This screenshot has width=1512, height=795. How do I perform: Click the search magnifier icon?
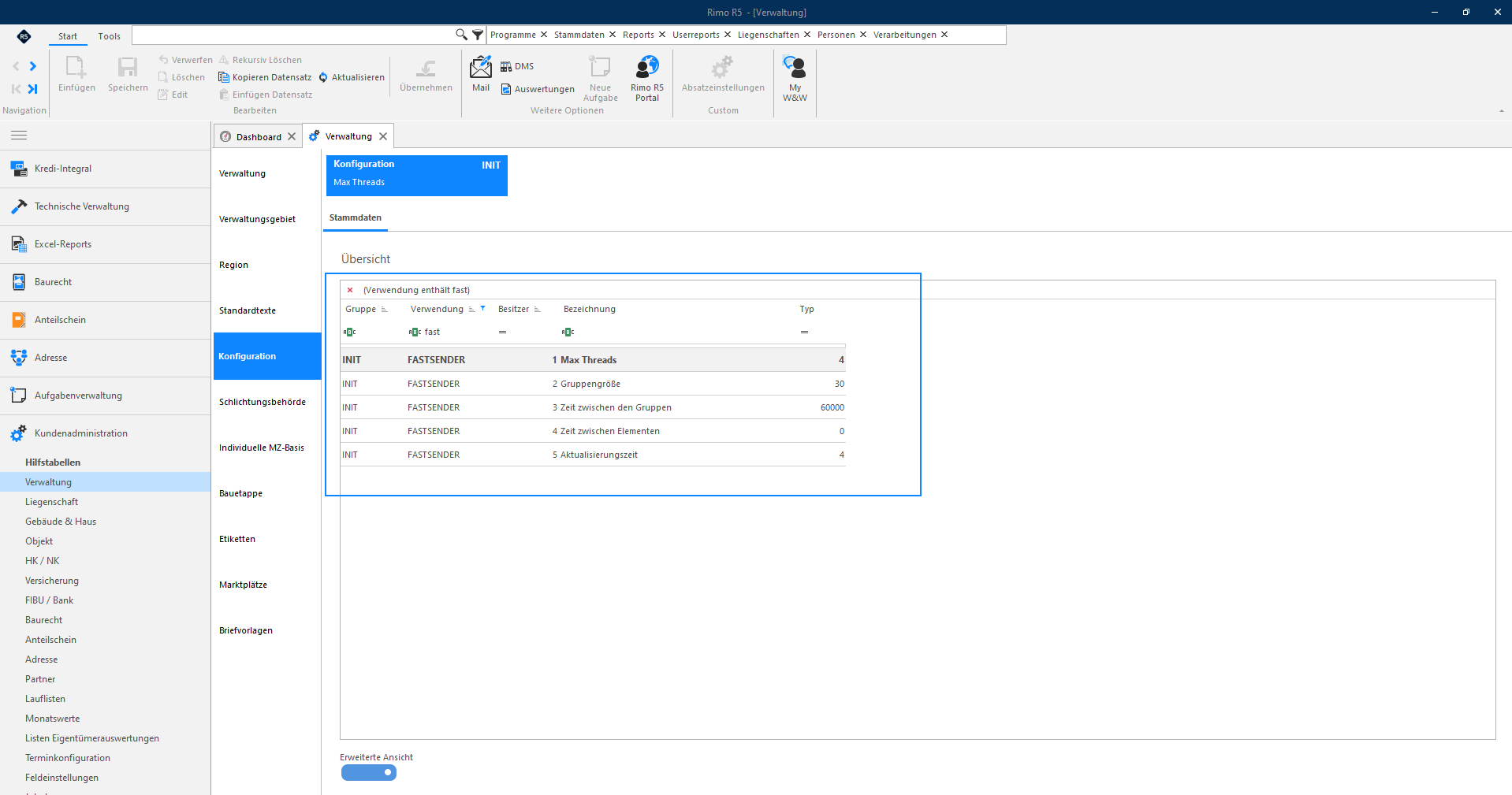click(x=461, y=35)
